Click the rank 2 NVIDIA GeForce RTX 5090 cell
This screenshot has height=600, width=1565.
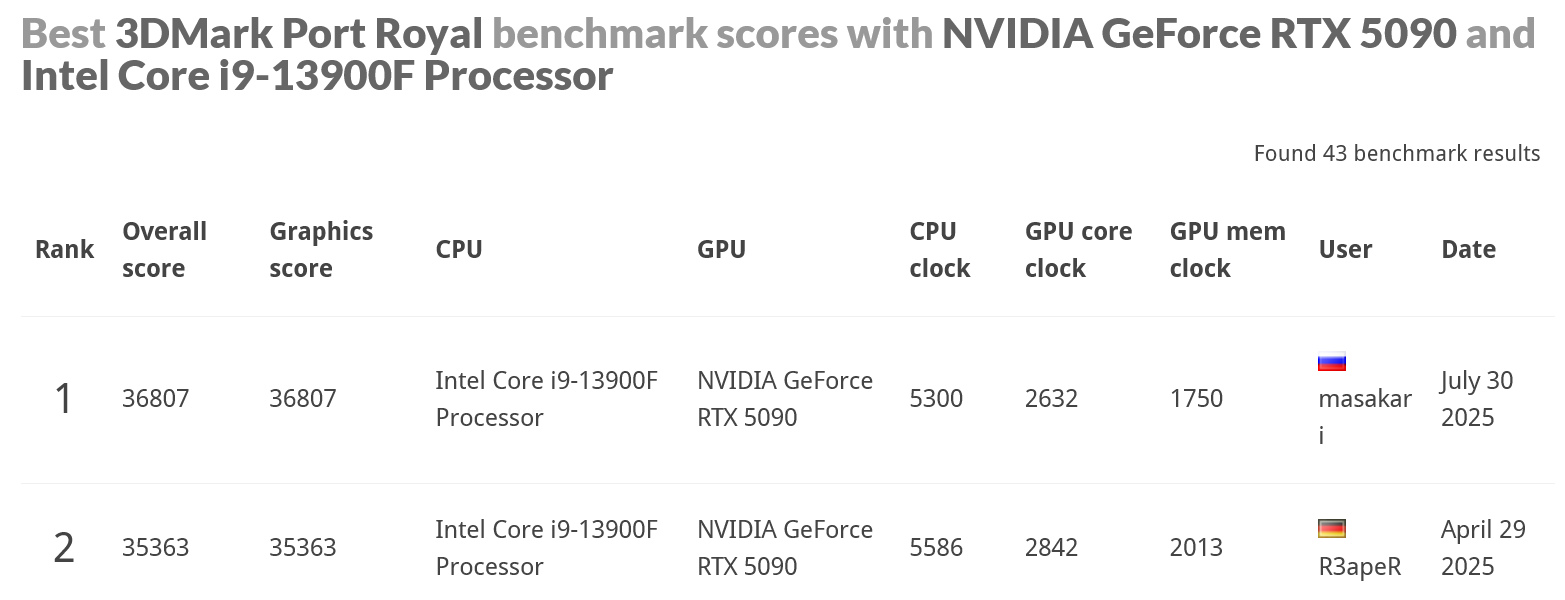coord(784,548)
